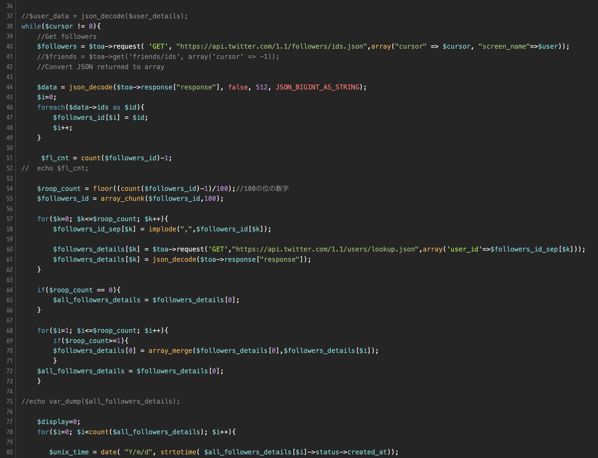
Task: Click the 'while' keyword on line 38
Action: 31,26
